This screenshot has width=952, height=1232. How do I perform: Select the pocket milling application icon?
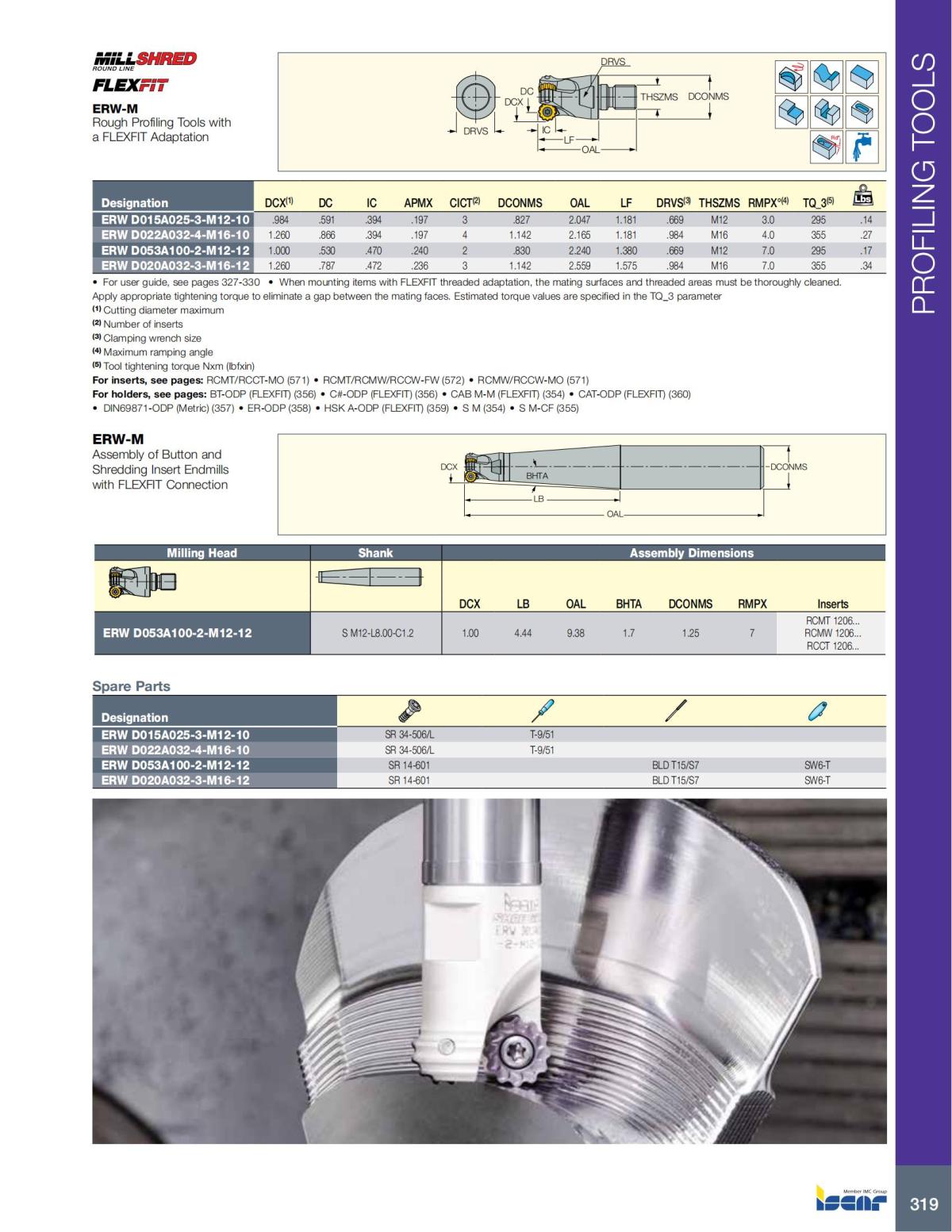click(x=862, y=111)
